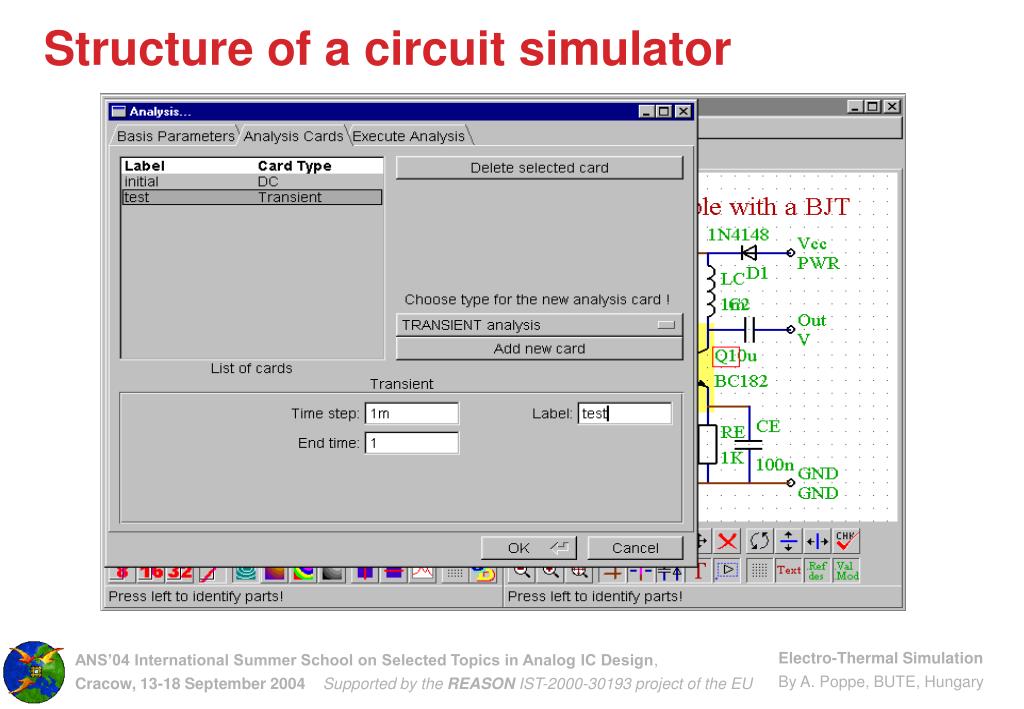This screenshot has width=1024, height=709.
Task: Close the Analysis dialog window
Action: (x=683, y=112)
